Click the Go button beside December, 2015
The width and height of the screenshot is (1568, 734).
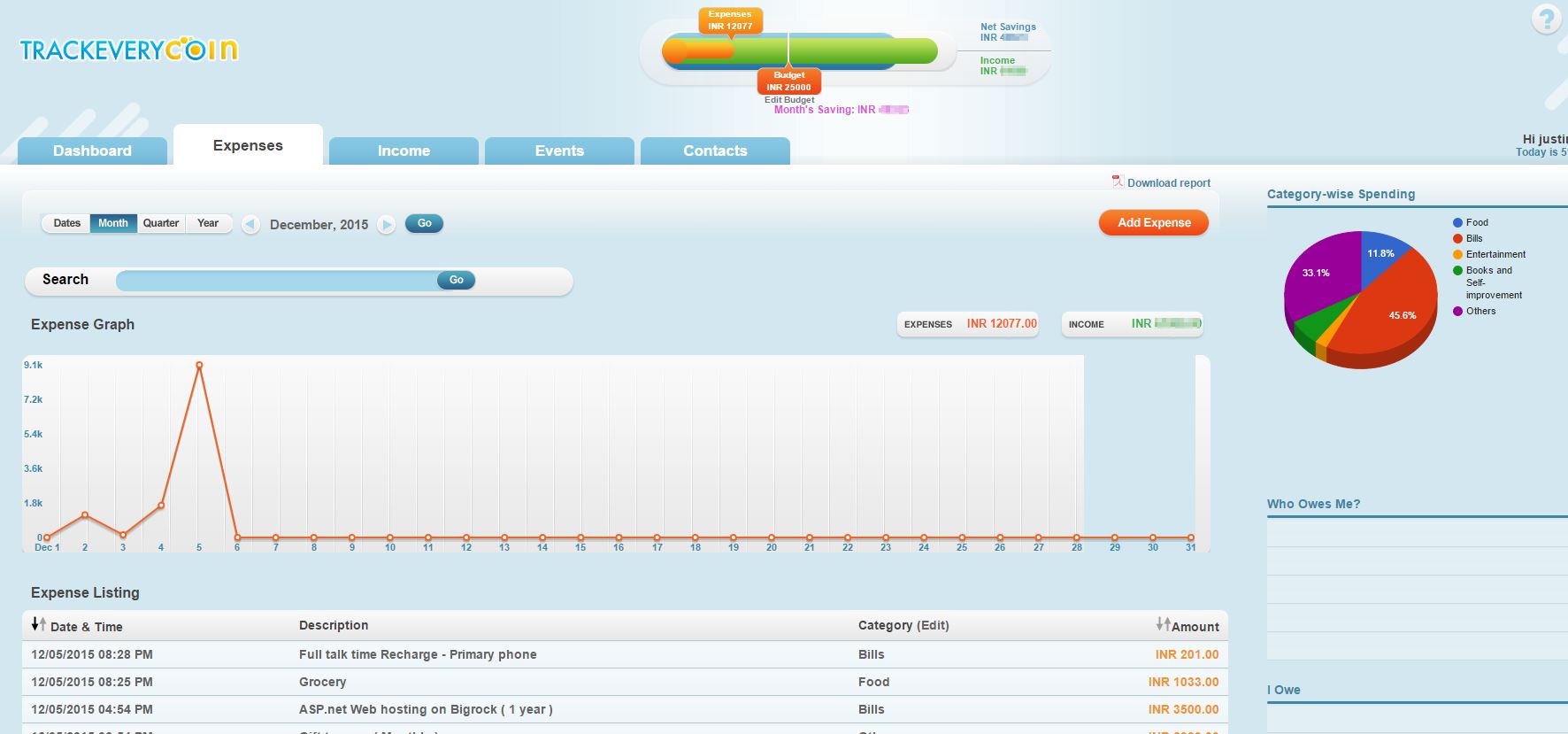424,223
